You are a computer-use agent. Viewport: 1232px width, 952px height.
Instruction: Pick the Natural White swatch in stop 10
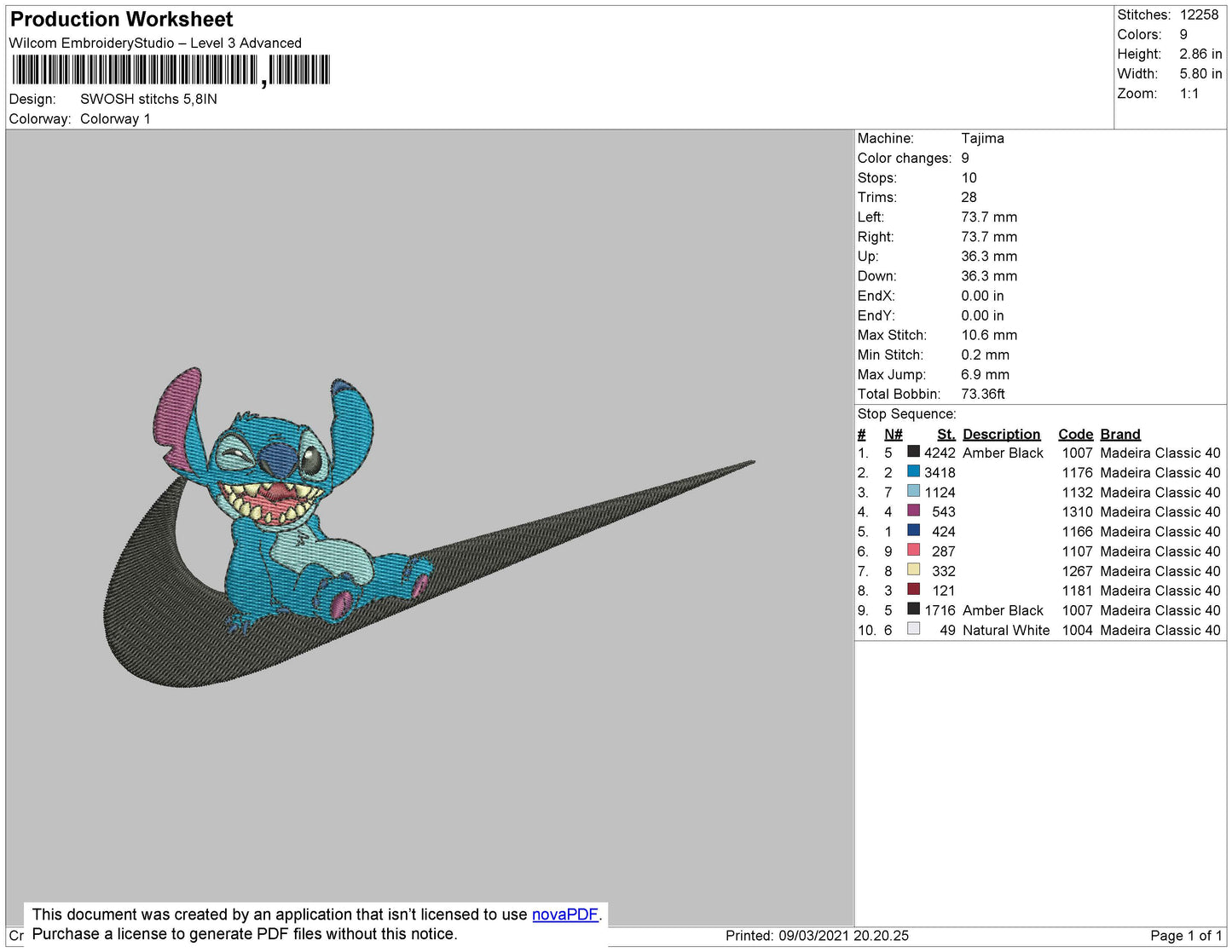tap(913, 629)
